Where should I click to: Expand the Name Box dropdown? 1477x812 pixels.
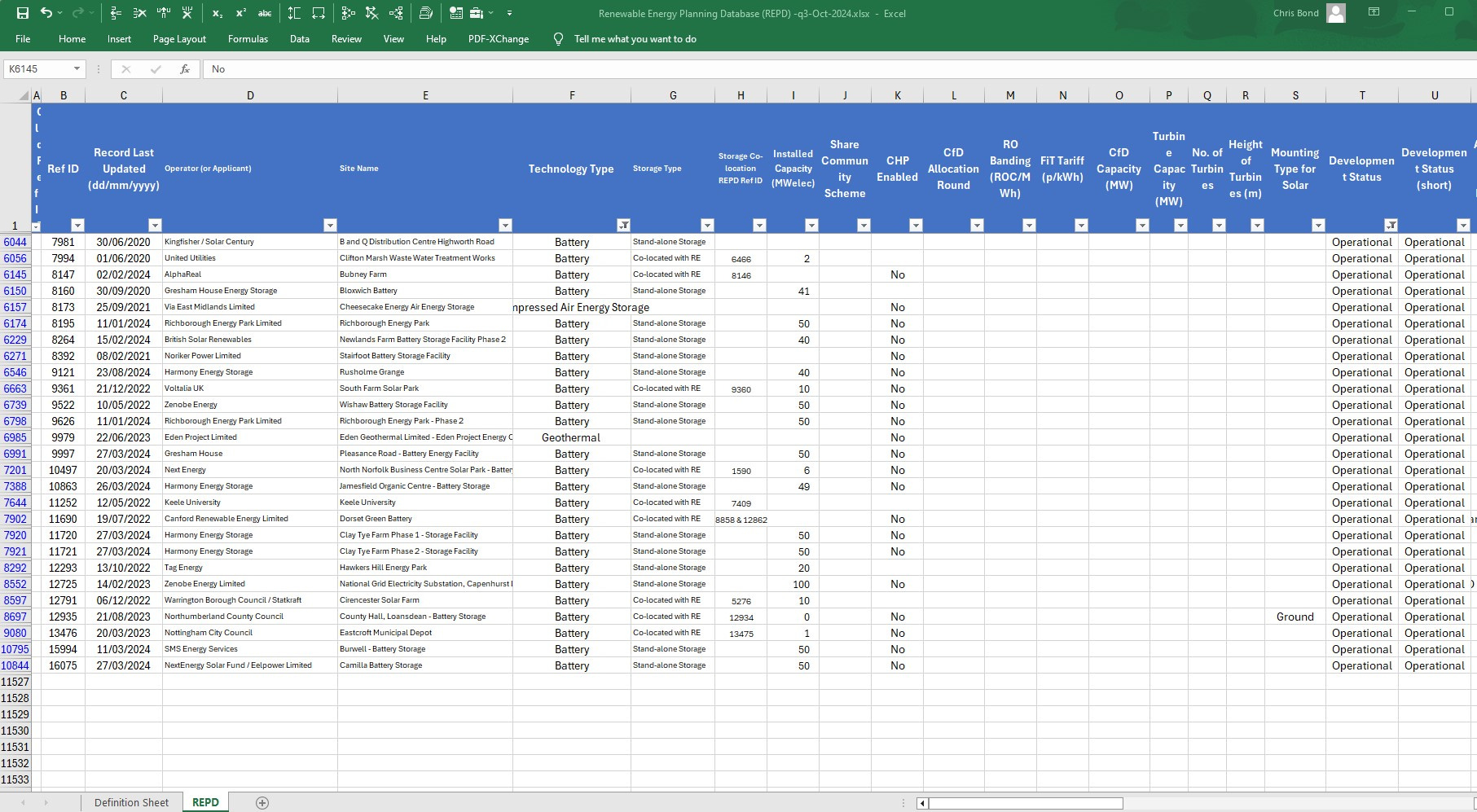pyautogui.click(x=77, y=69)
